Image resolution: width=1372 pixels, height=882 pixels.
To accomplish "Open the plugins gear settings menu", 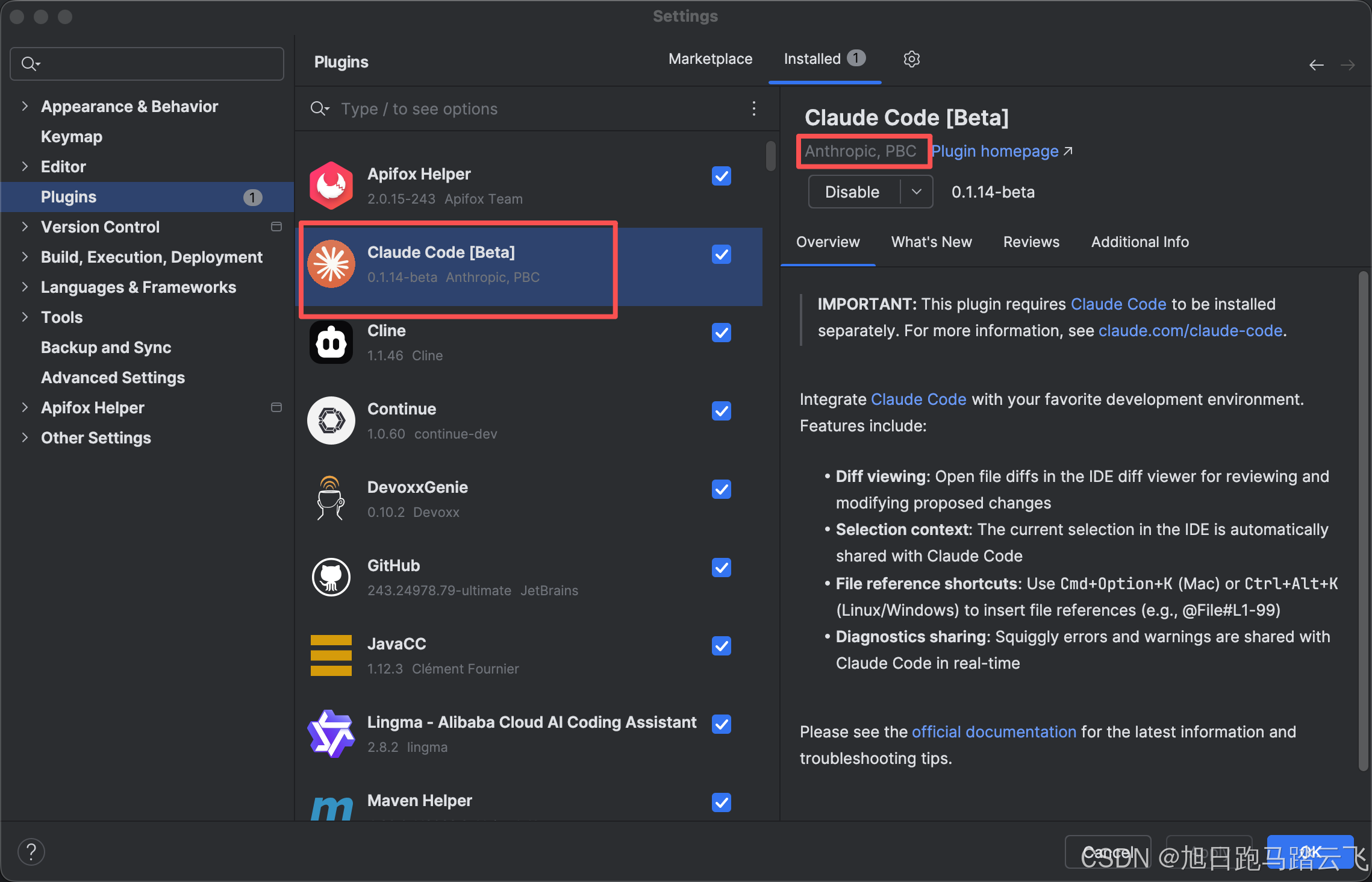I will (911, 59).
